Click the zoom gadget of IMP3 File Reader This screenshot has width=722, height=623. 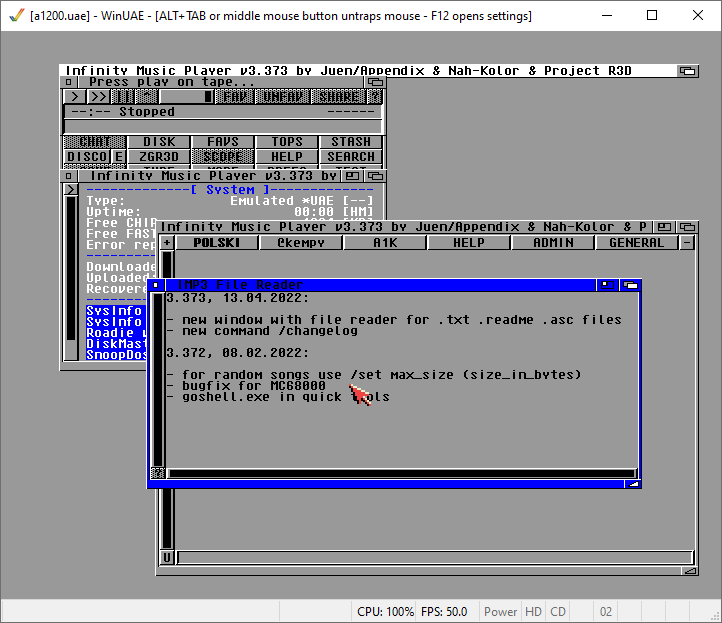click(607, 285)
